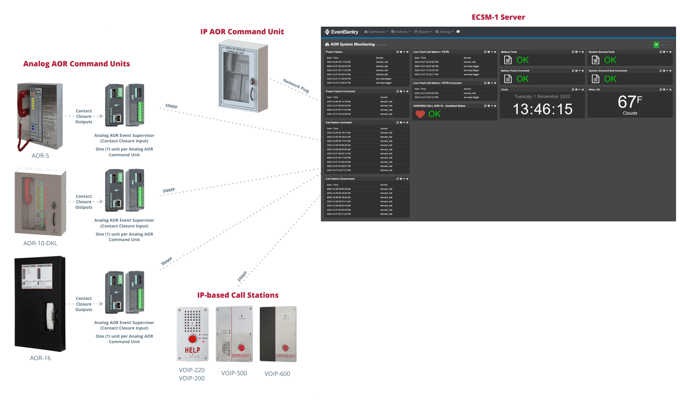Screen dimensions: 680x404
Task: Click the OK heartbeat status text
Action: 435,114
